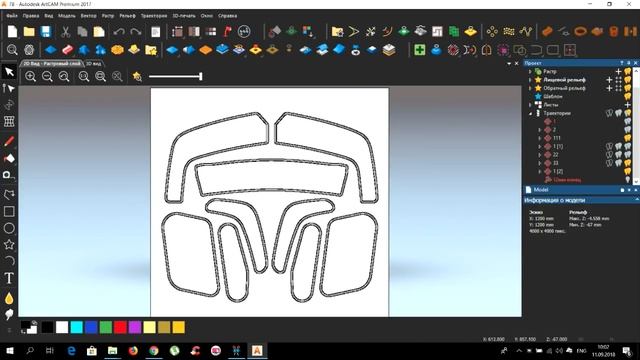Add a sheet with Листы plus button
The image size is (640, 360).
coord(628,105)
